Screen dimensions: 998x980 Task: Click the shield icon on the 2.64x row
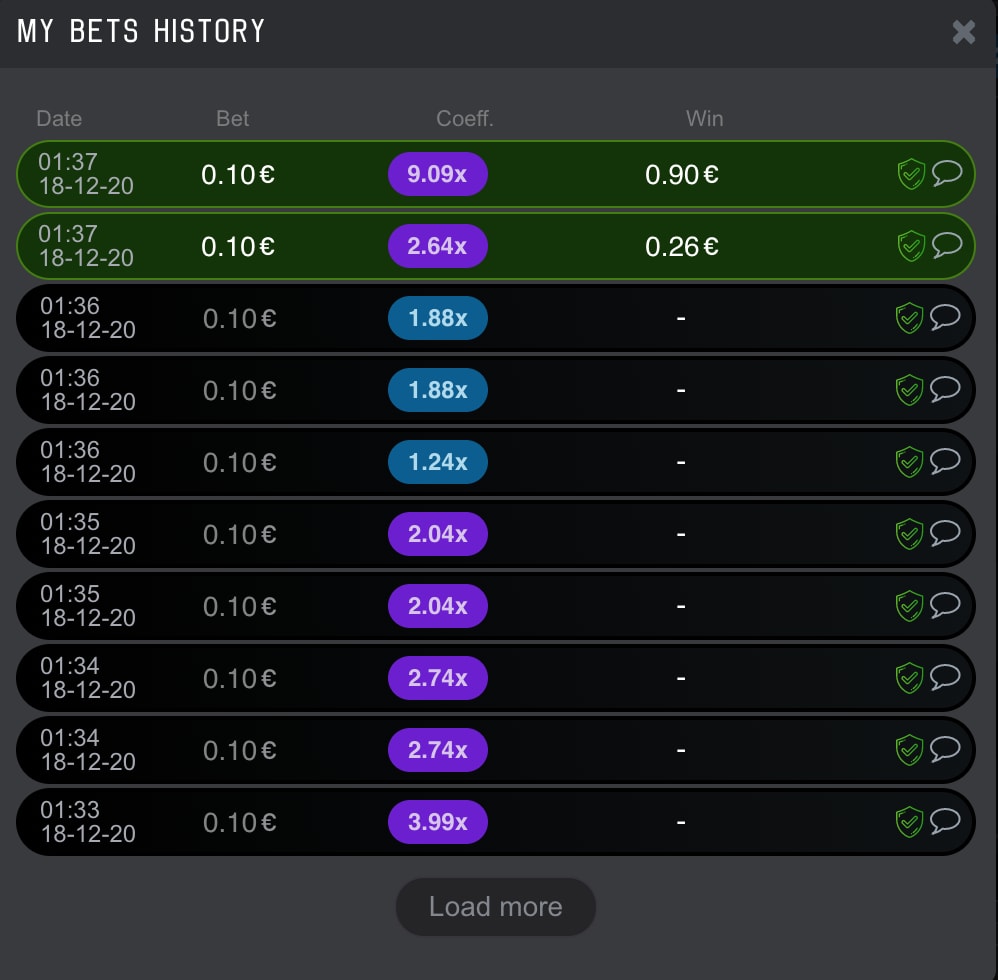pyautogui.click(x=911, y=246)
